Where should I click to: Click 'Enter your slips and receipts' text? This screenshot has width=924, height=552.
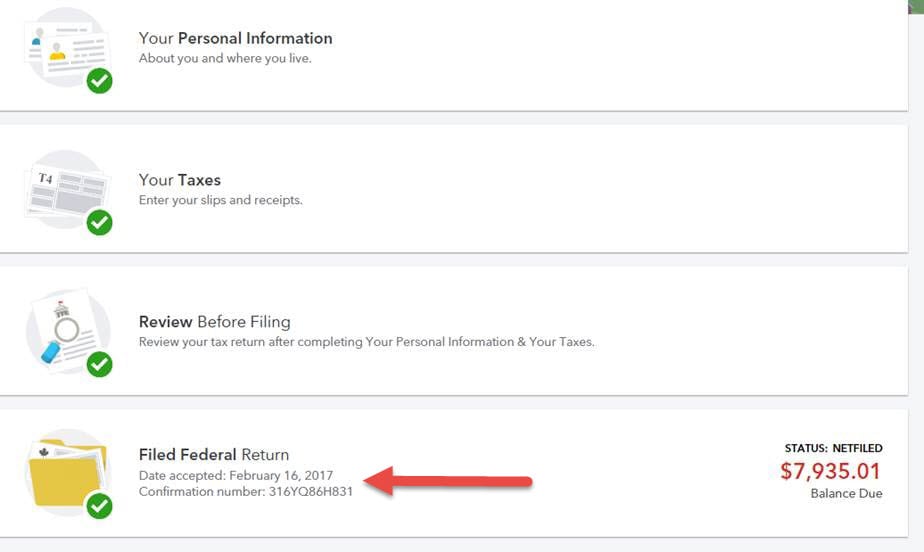click(x=220, y=200)
